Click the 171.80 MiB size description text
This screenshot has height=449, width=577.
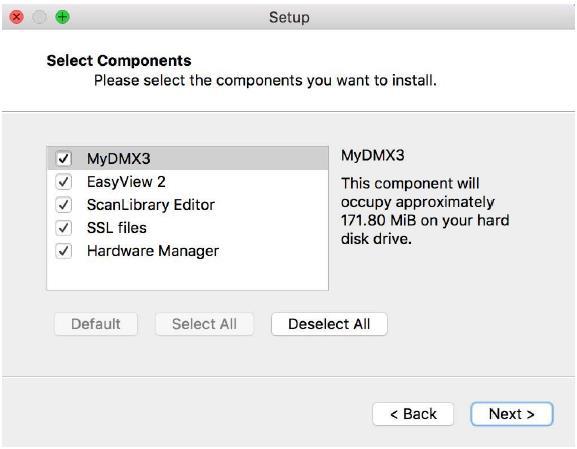(425, 211)
